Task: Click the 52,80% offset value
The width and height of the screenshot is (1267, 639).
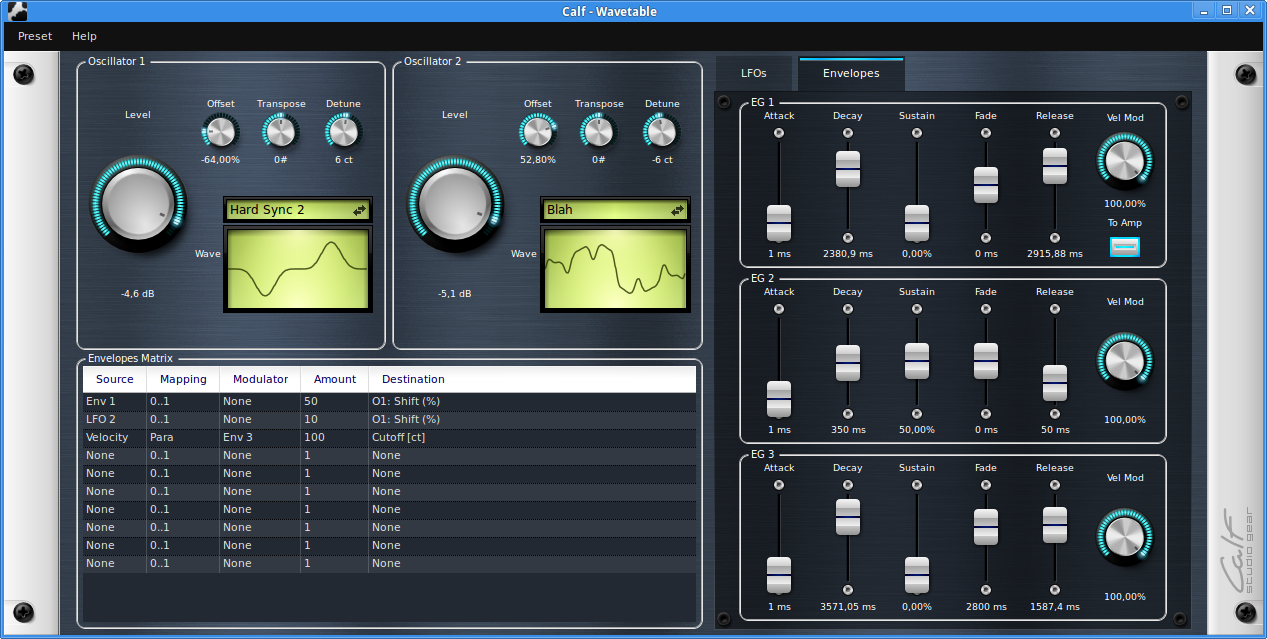Action: tap(538, 160)
